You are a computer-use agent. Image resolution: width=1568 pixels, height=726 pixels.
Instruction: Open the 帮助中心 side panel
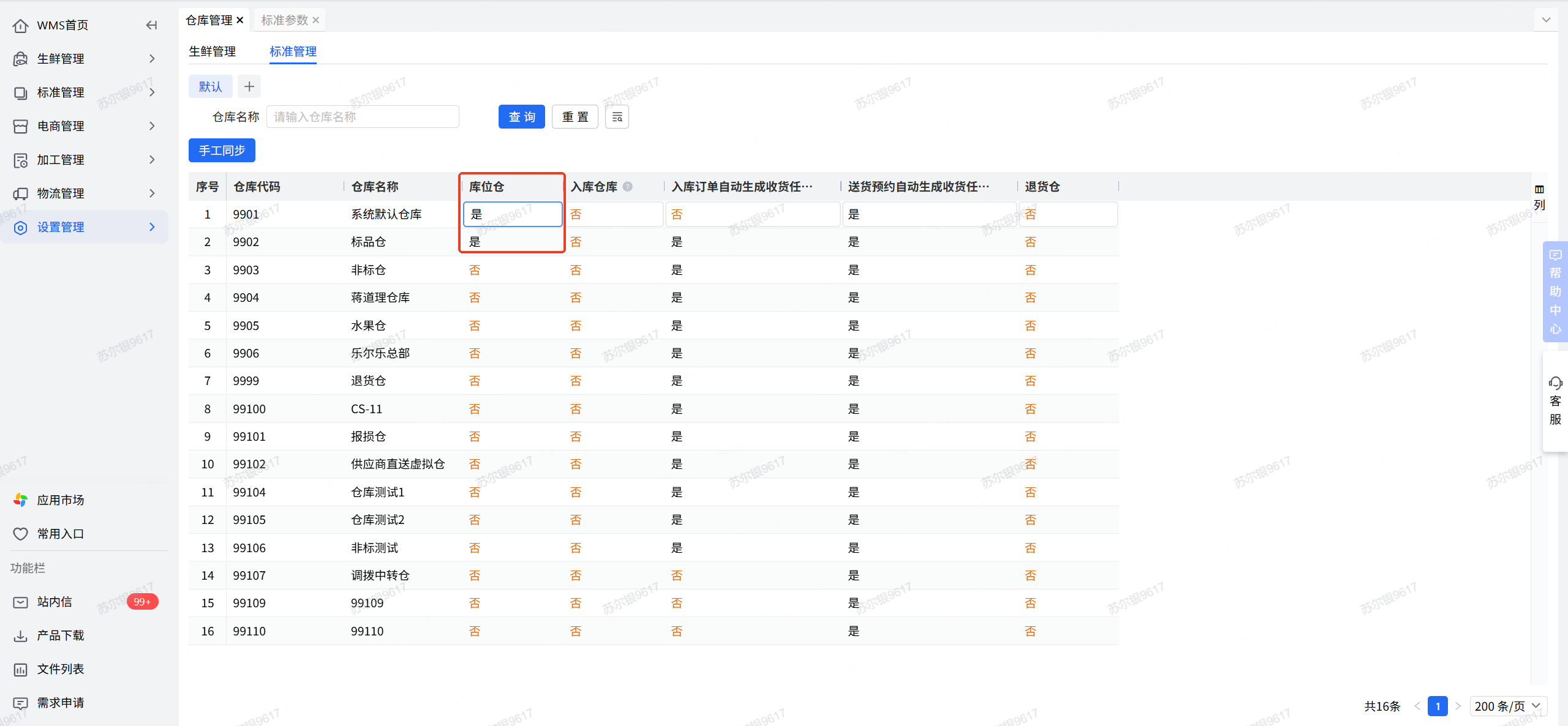(1555, 291)
